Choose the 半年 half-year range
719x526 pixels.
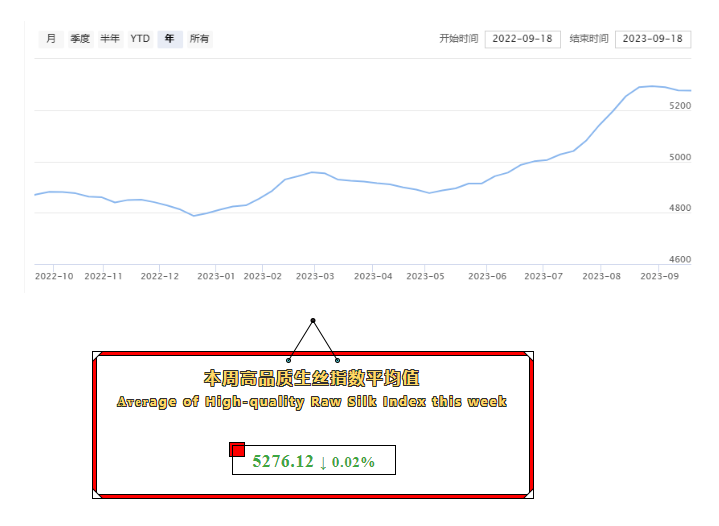coord(110,39)
